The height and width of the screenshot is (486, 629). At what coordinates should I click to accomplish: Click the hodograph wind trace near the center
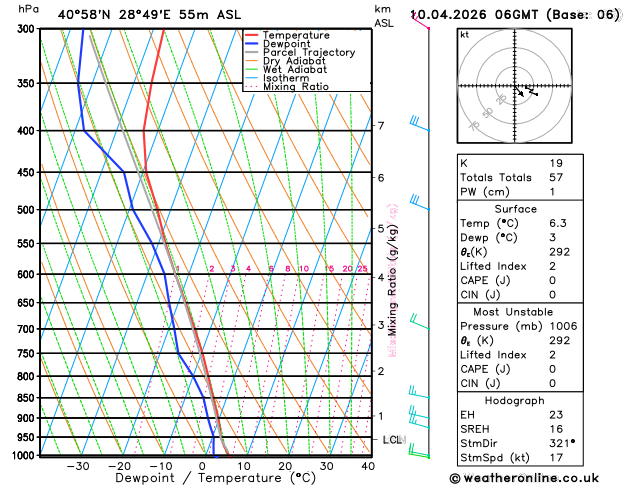click(526, 91)
